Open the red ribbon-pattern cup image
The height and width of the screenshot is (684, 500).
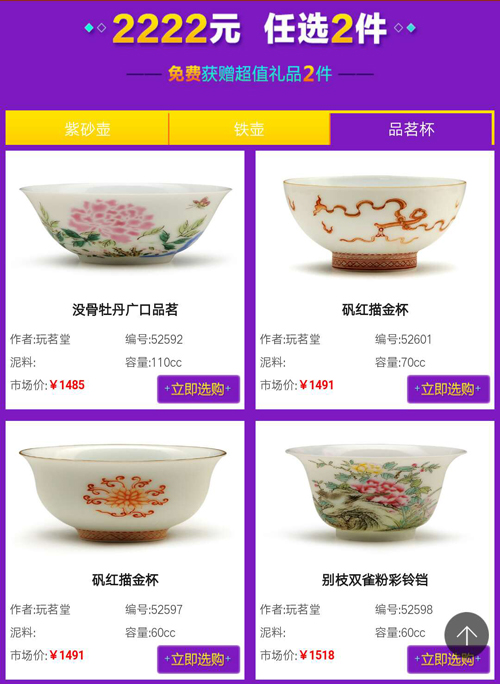[x=375, y=223]
